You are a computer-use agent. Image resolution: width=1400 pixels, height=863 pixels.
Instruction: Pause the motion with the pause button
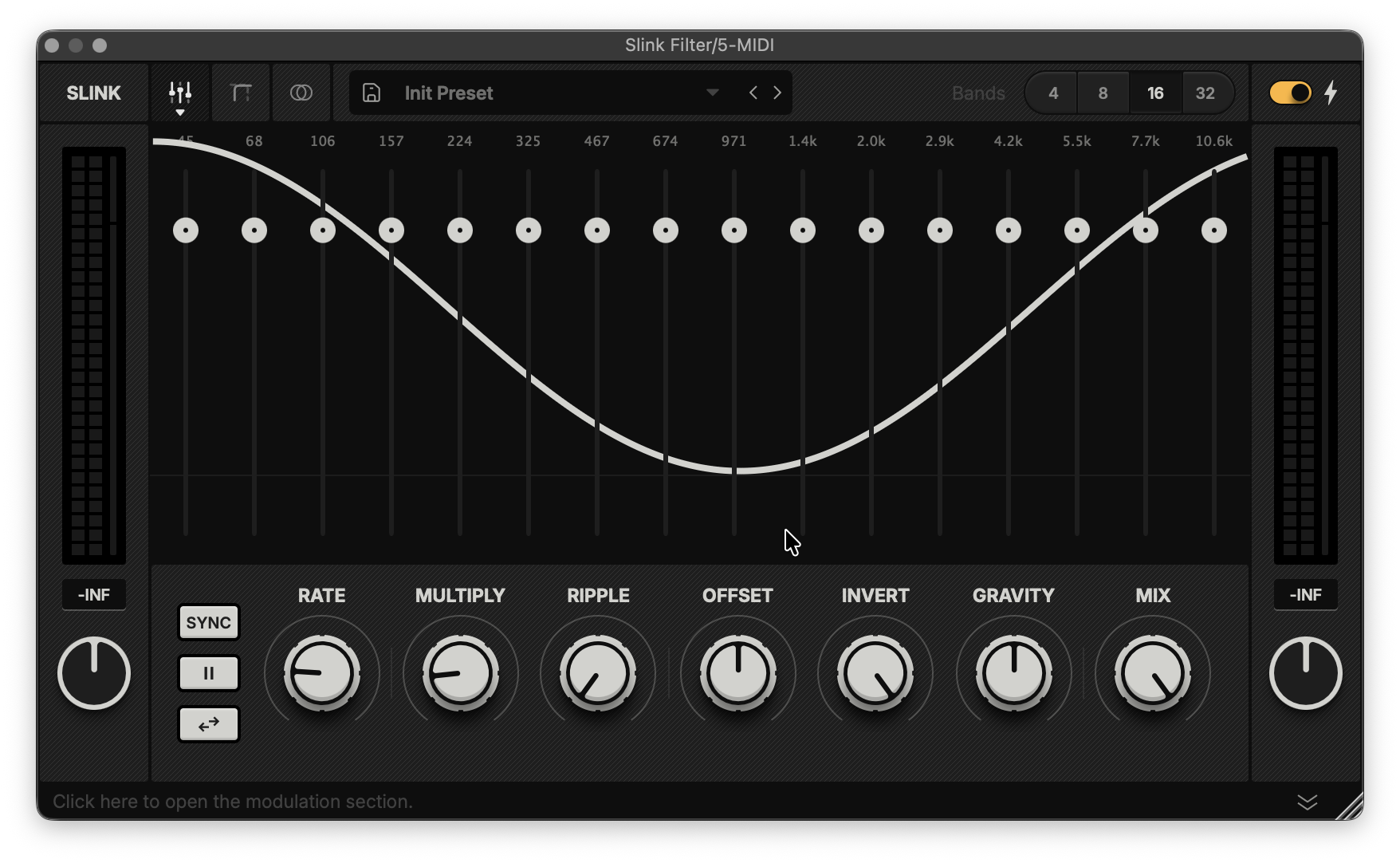point(209,673)
